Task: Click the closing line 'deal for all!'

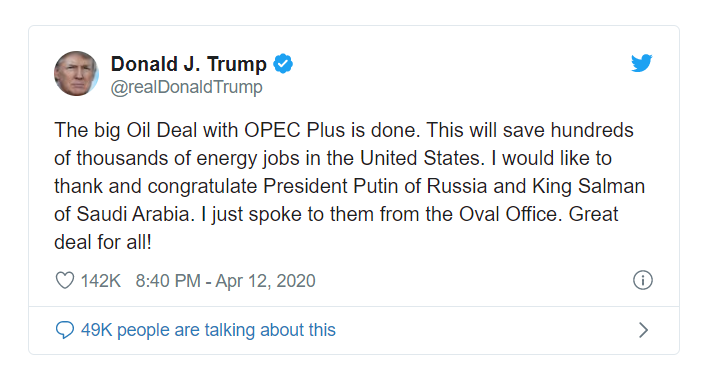Action: click(x=103, y=242)
